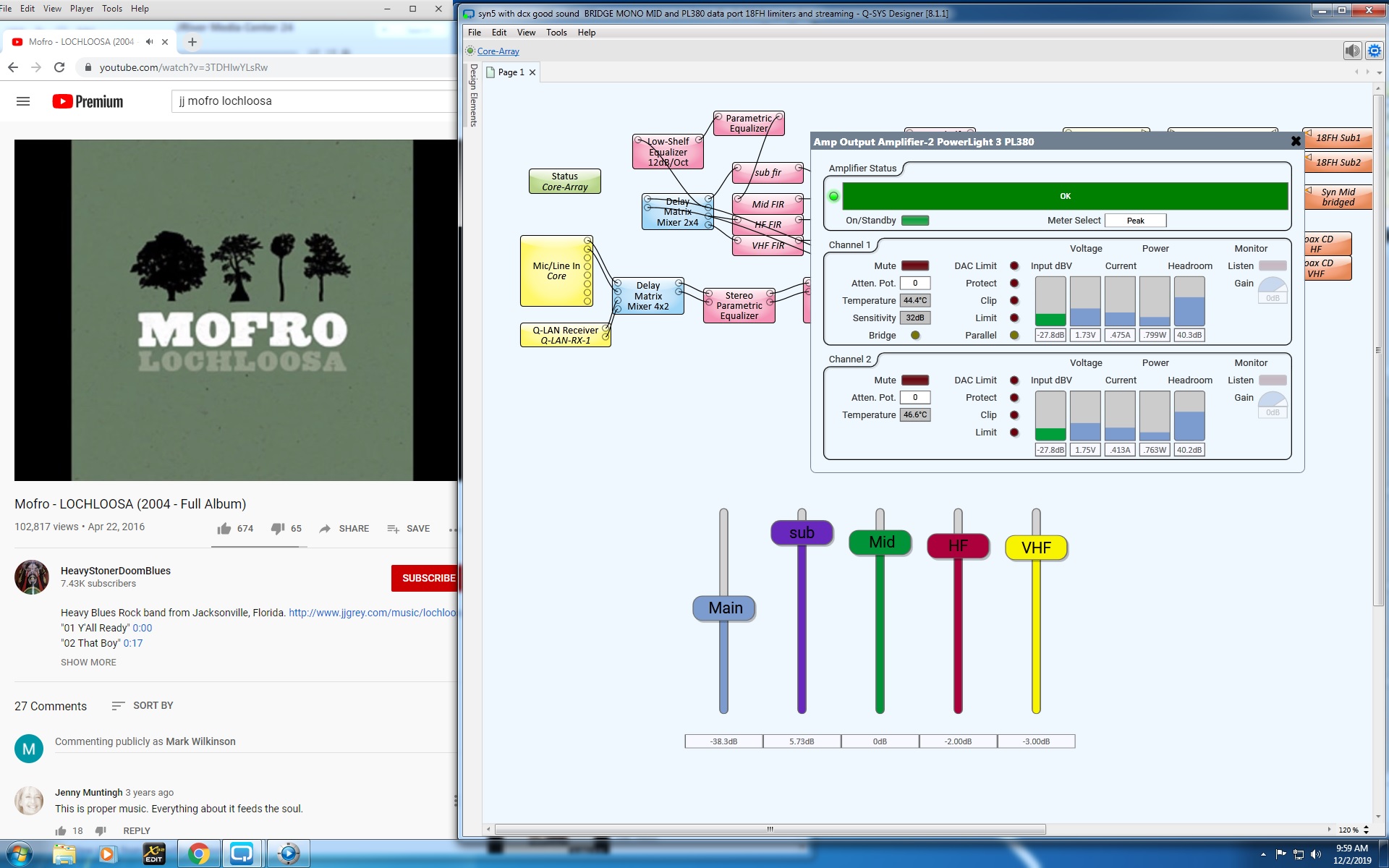
Task: Open Chrome from taskbar
Action: pos(199,854)
